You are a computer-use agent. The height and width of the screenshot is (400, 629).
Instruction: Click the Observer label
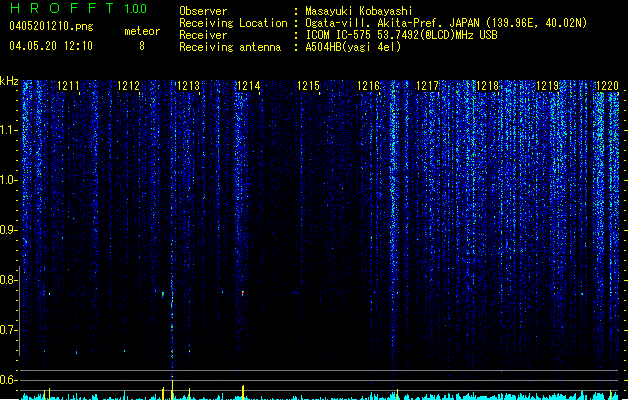point(203,11)
